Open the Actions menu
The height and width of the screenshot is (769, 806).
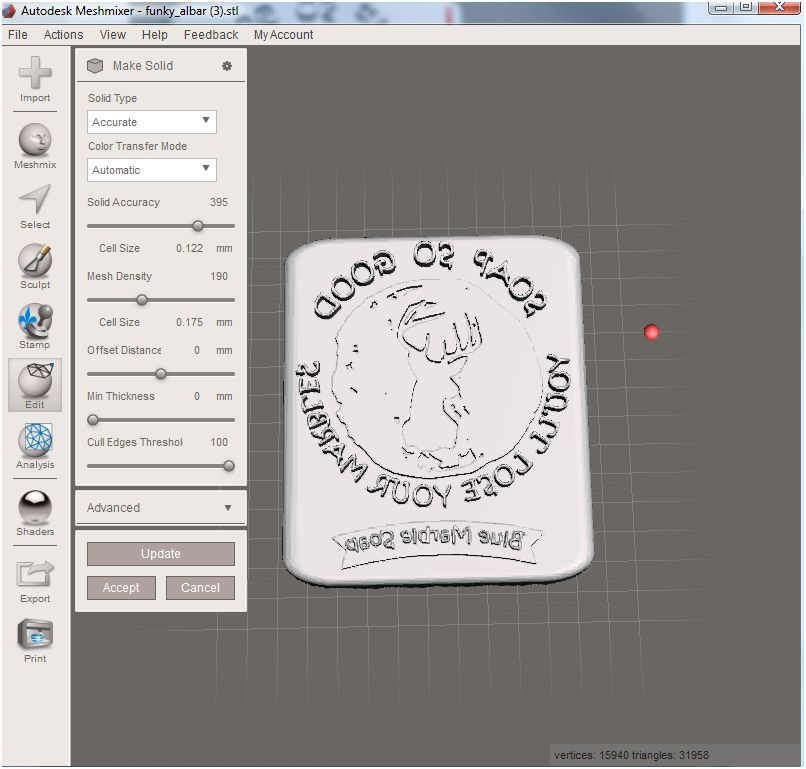coord(63,34)
